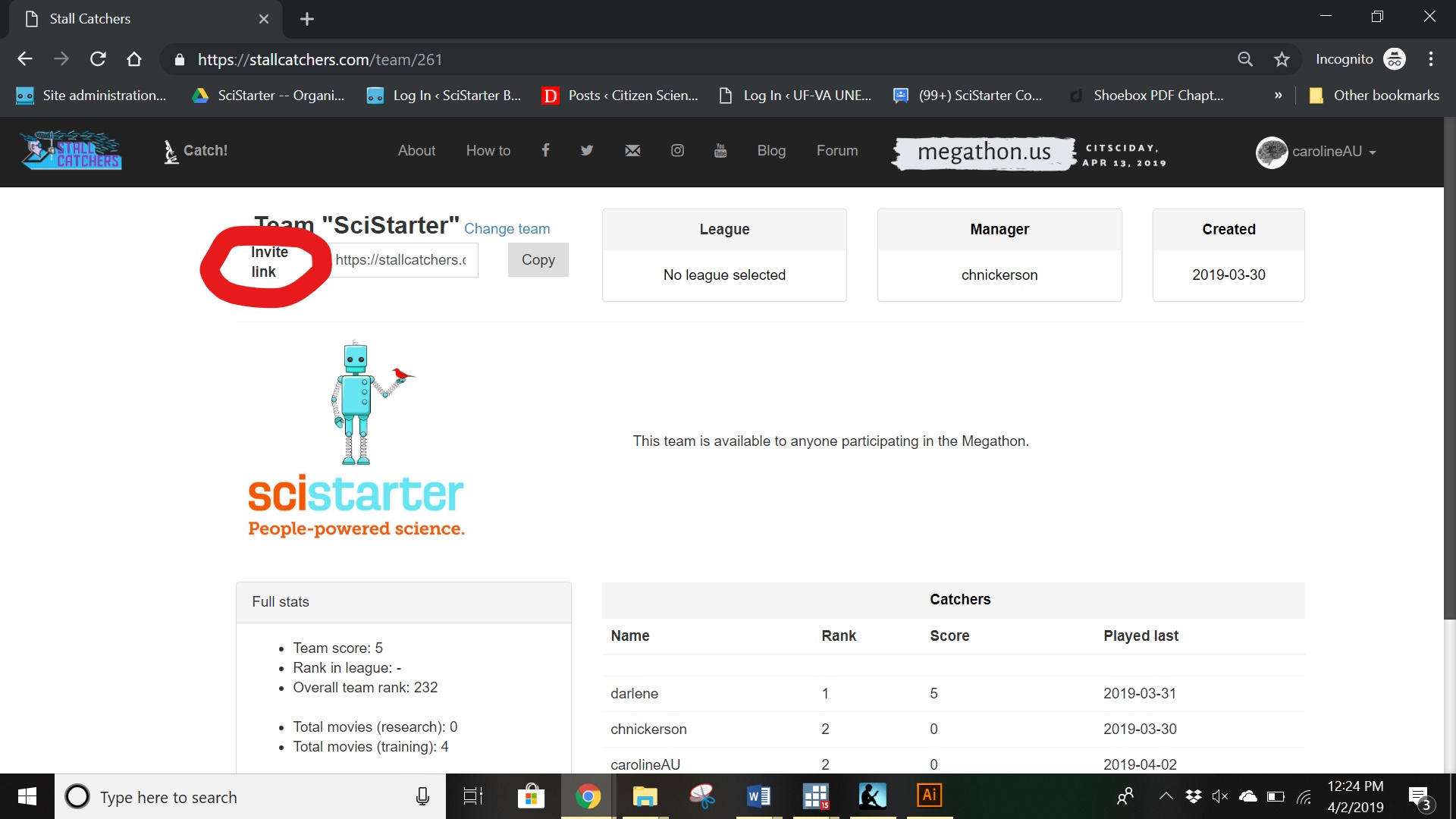Click the No league selected text
Screen dimensions: 1456x819
(x=724, y=275)
